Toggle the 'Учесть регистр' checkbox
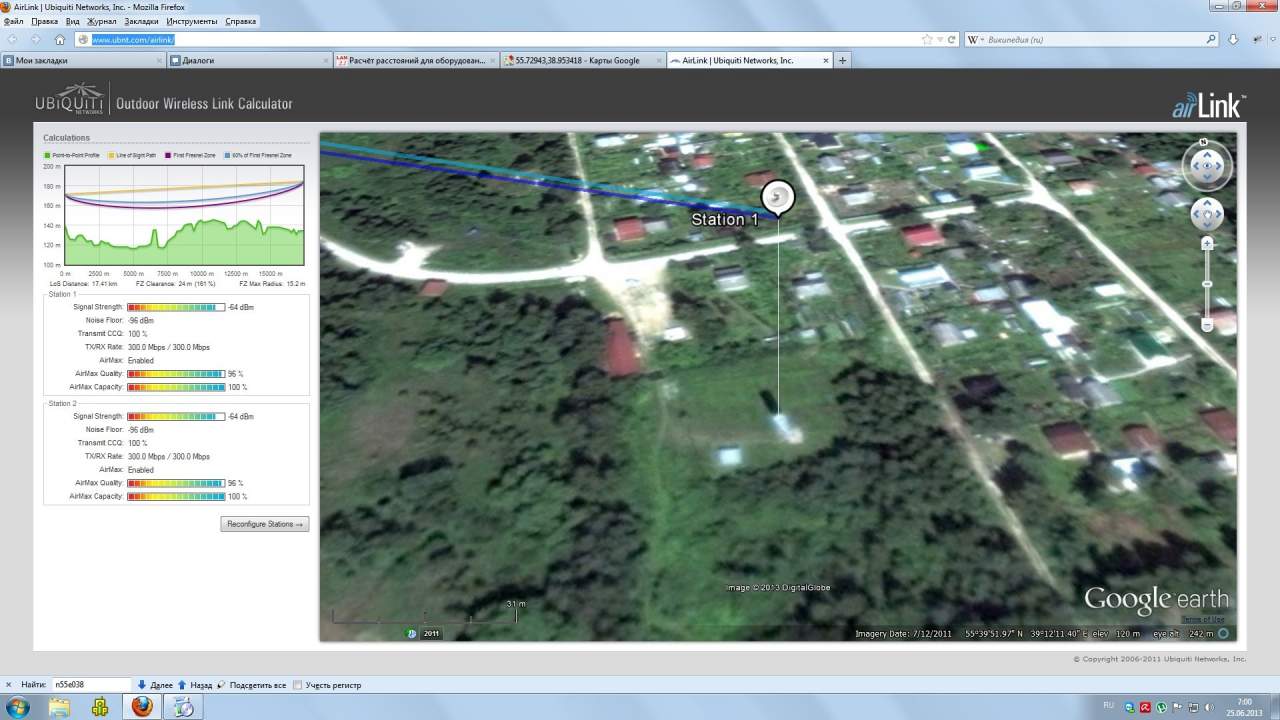The height and width of the screenshot is (720, 1280). (296, 685)
